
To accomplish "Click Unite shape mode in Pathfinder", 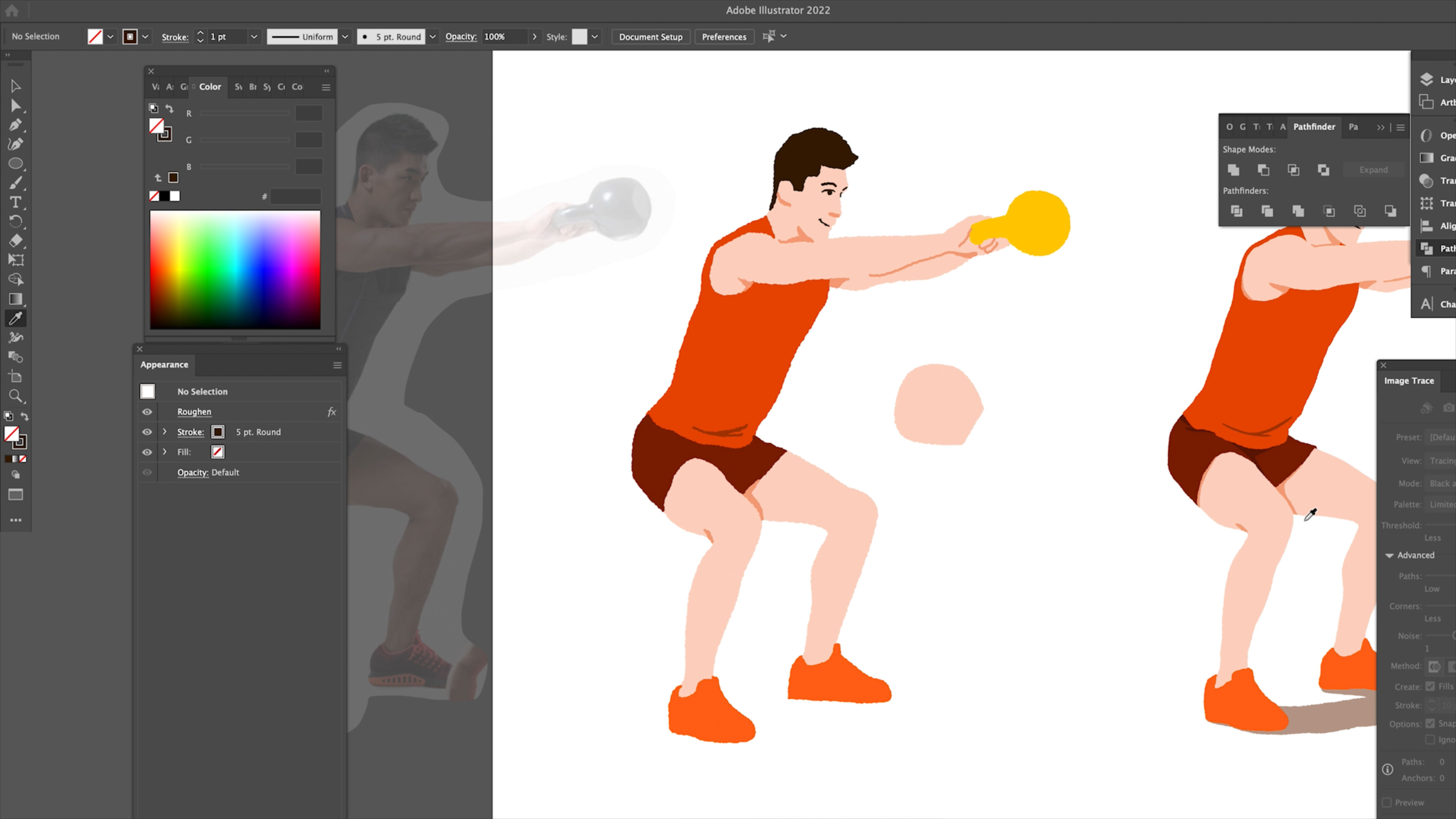I will click(1233, 170).
